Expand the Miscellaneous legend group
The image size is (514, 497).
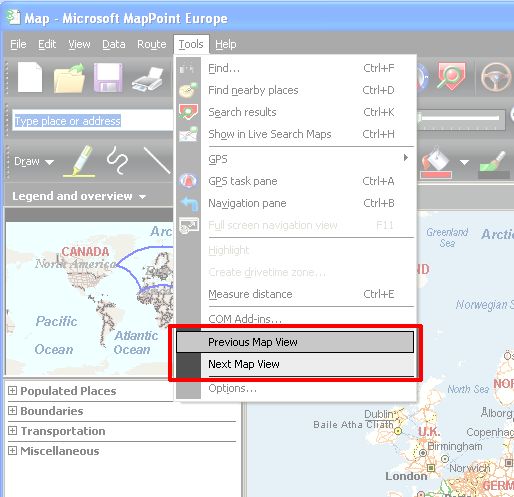click(12, 451)
